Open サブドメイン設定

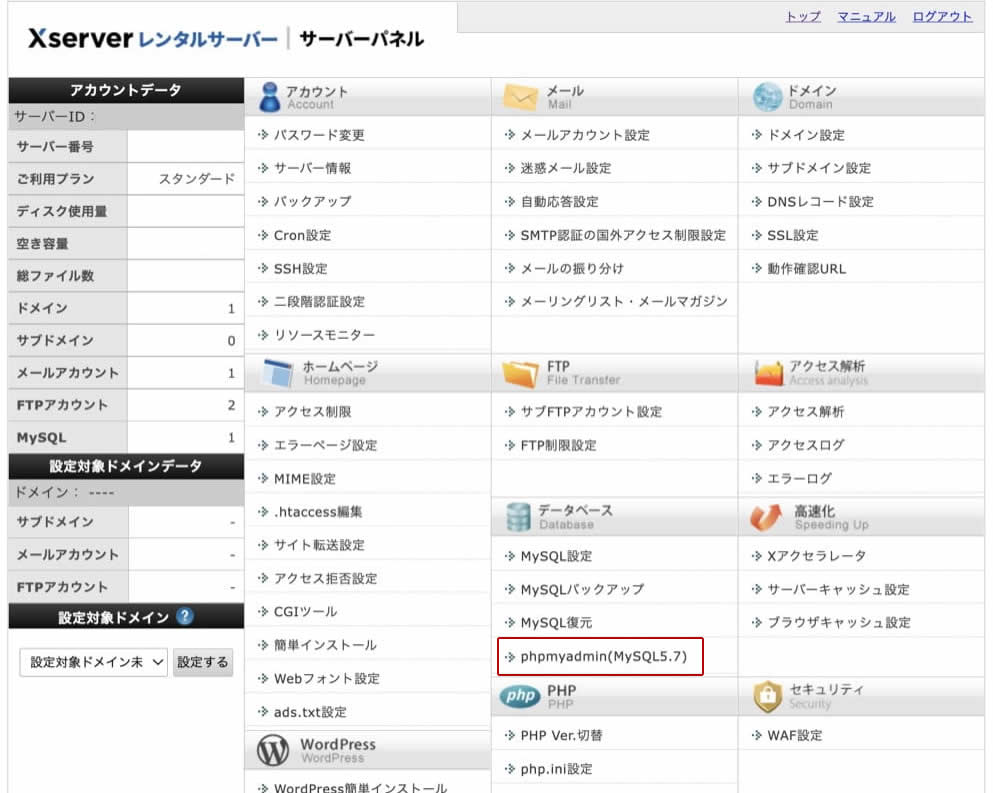click(819, 168)
